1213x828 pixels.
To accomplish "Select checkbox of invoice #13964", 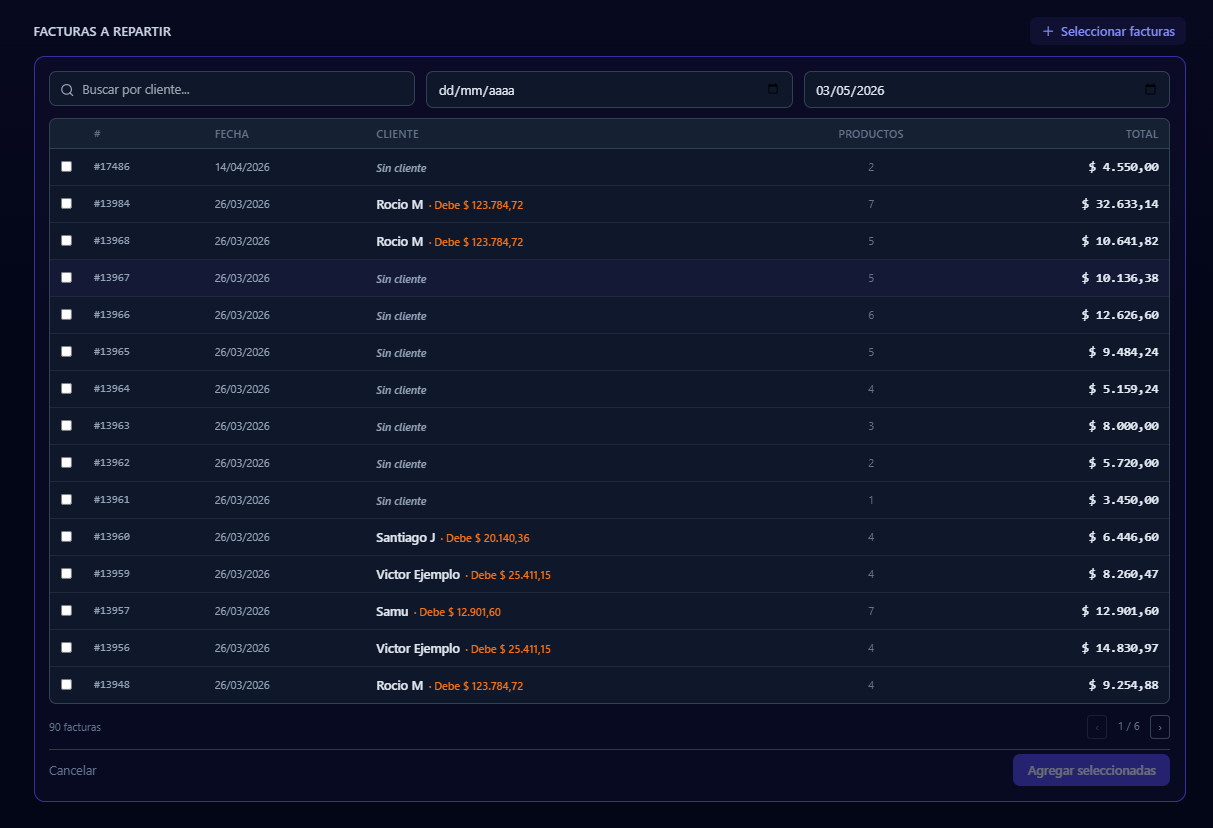I will (66, 388).
